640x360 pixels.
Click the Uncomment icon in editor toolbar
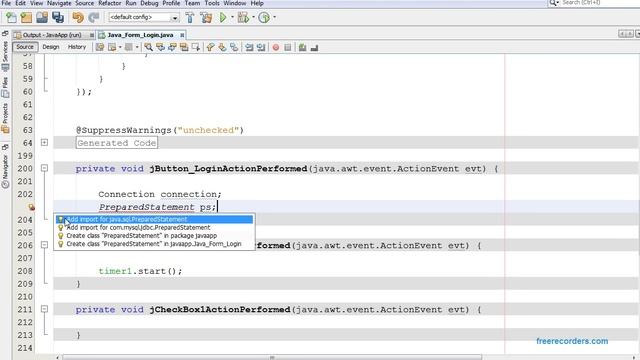click(x=302, y=47)
